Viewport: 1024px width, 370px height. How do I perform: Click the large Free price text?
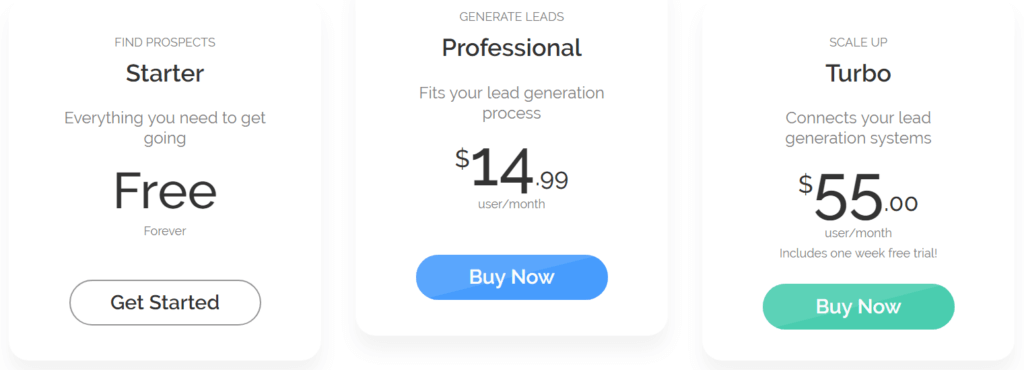pos(165,191)
